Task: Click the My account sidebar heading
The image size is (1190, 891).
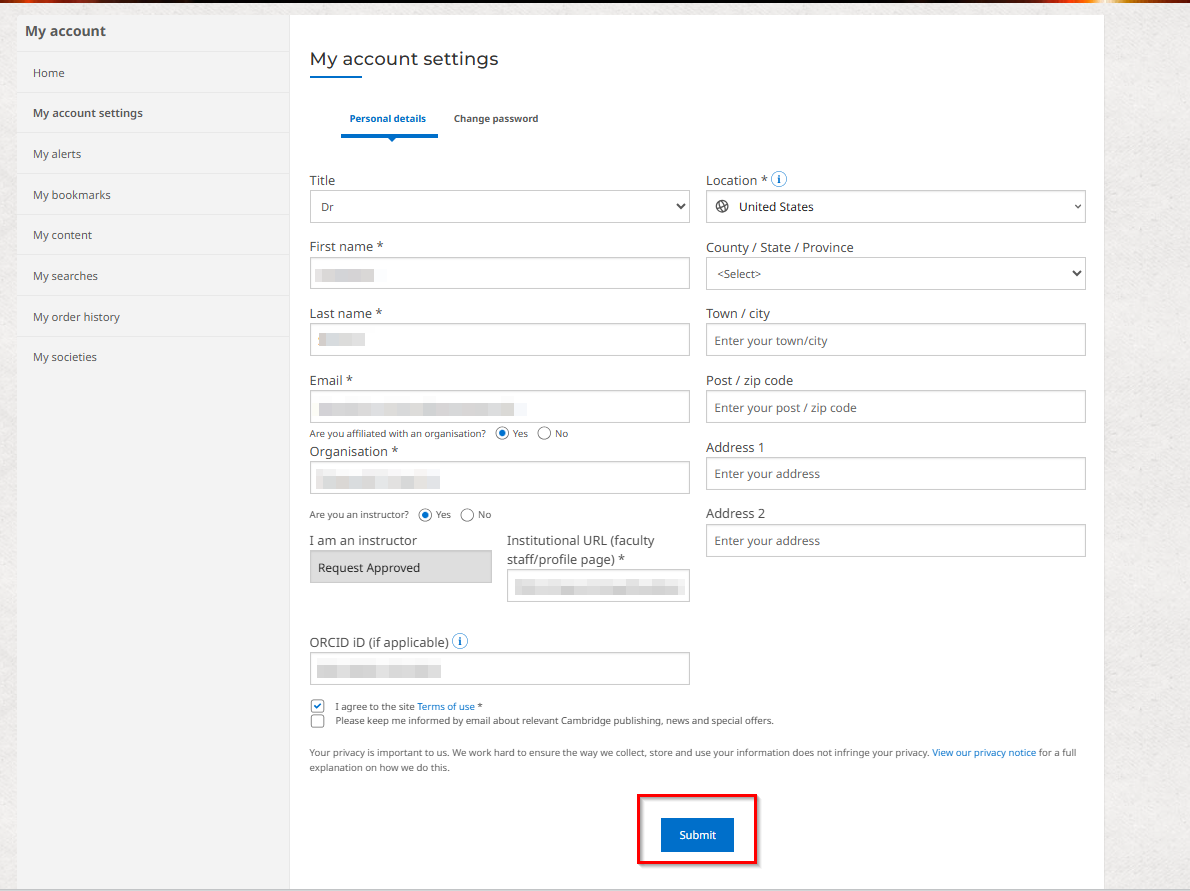Action: coord(65,31)
